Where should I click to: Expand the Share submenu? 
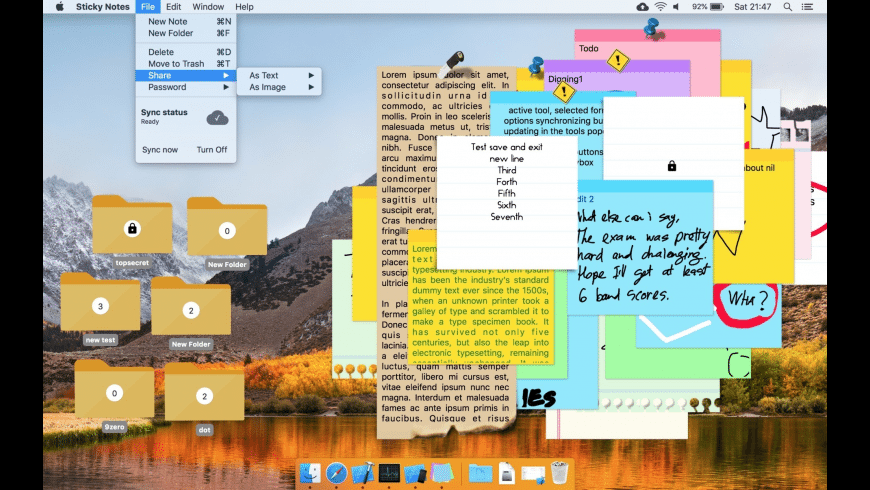coord(186,75)
